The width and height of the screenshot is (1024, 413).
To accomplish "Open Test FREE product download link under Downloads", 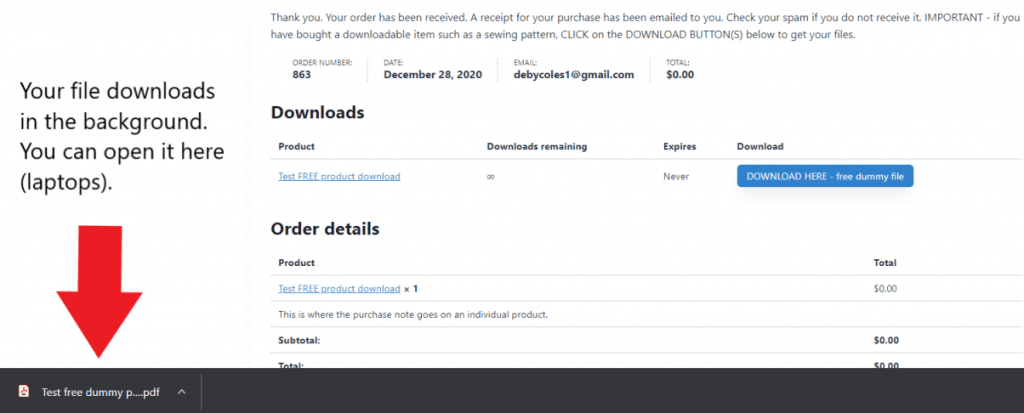I will (x=339, y=176).
